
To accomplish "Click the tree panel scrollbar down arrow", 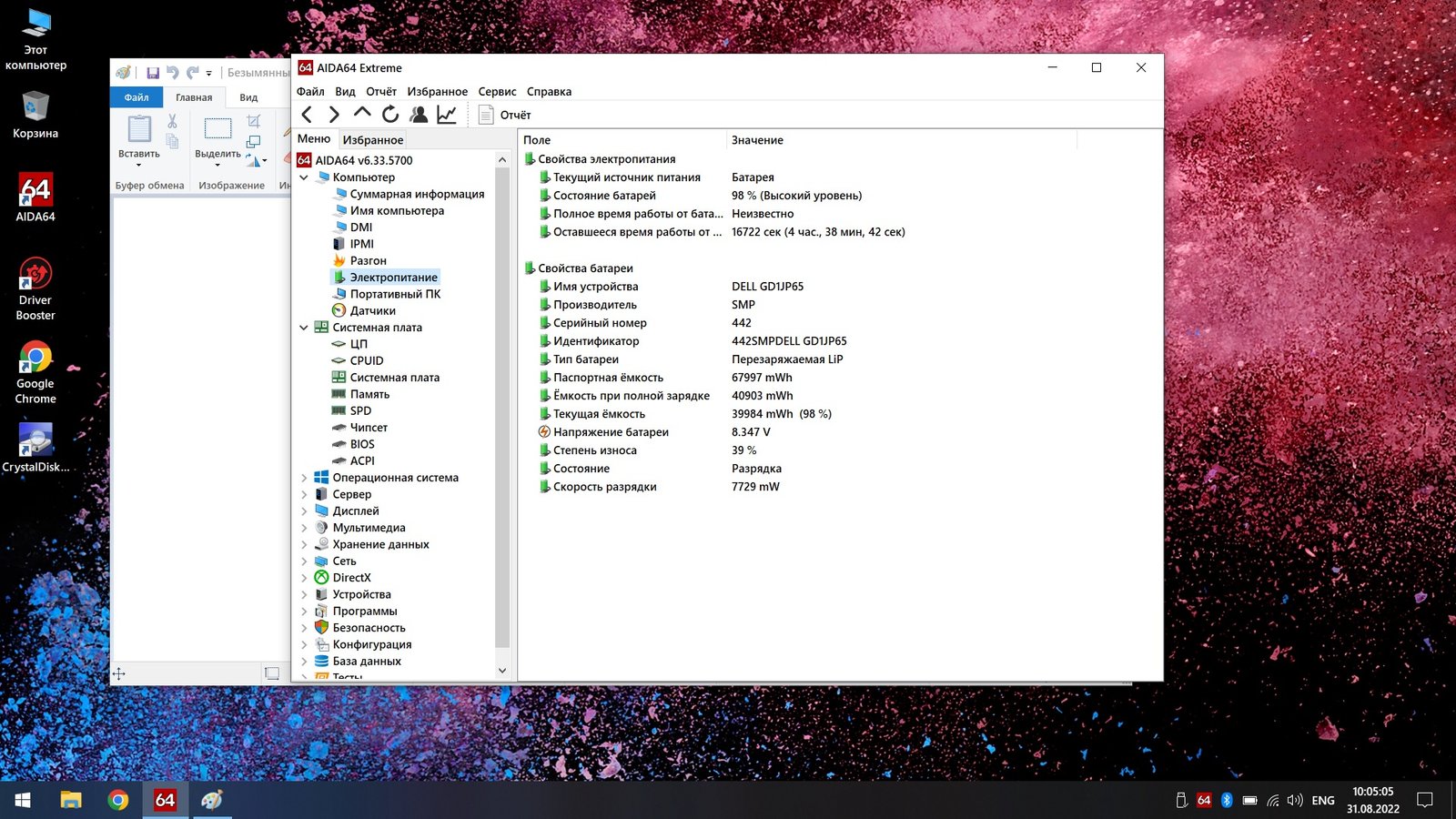I will 502,671.
